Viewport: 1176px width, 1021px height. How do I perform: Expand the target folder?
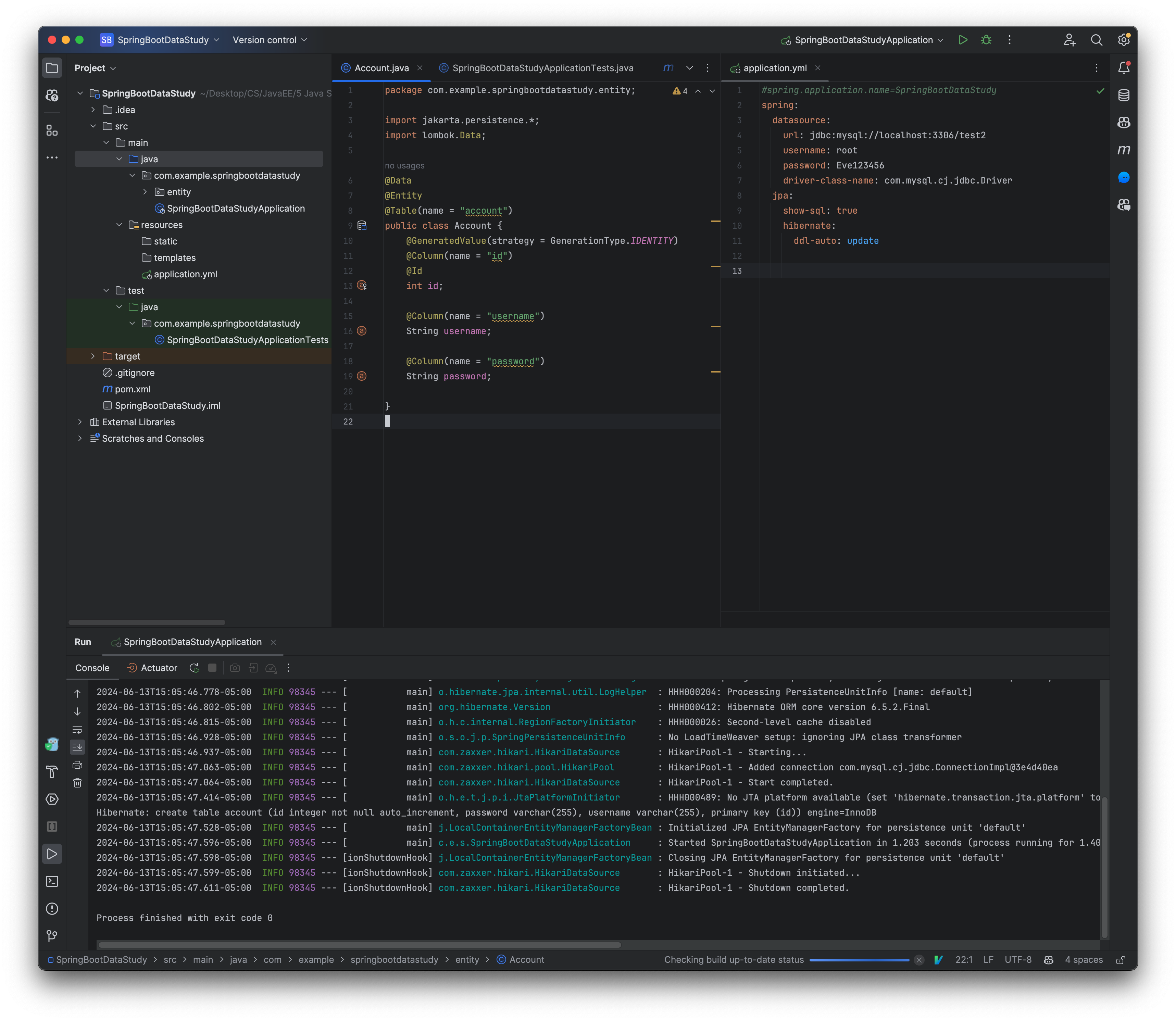pos(93,356)
